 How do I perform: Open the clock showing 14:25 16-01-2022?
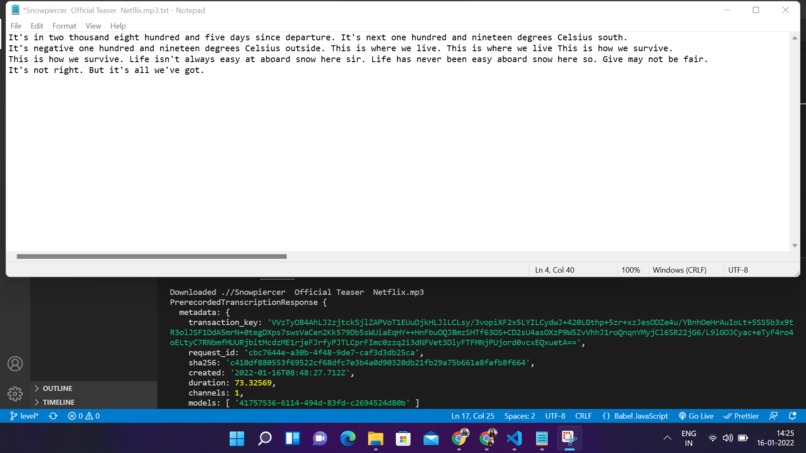pyautogui.click(x=776, y=438)
